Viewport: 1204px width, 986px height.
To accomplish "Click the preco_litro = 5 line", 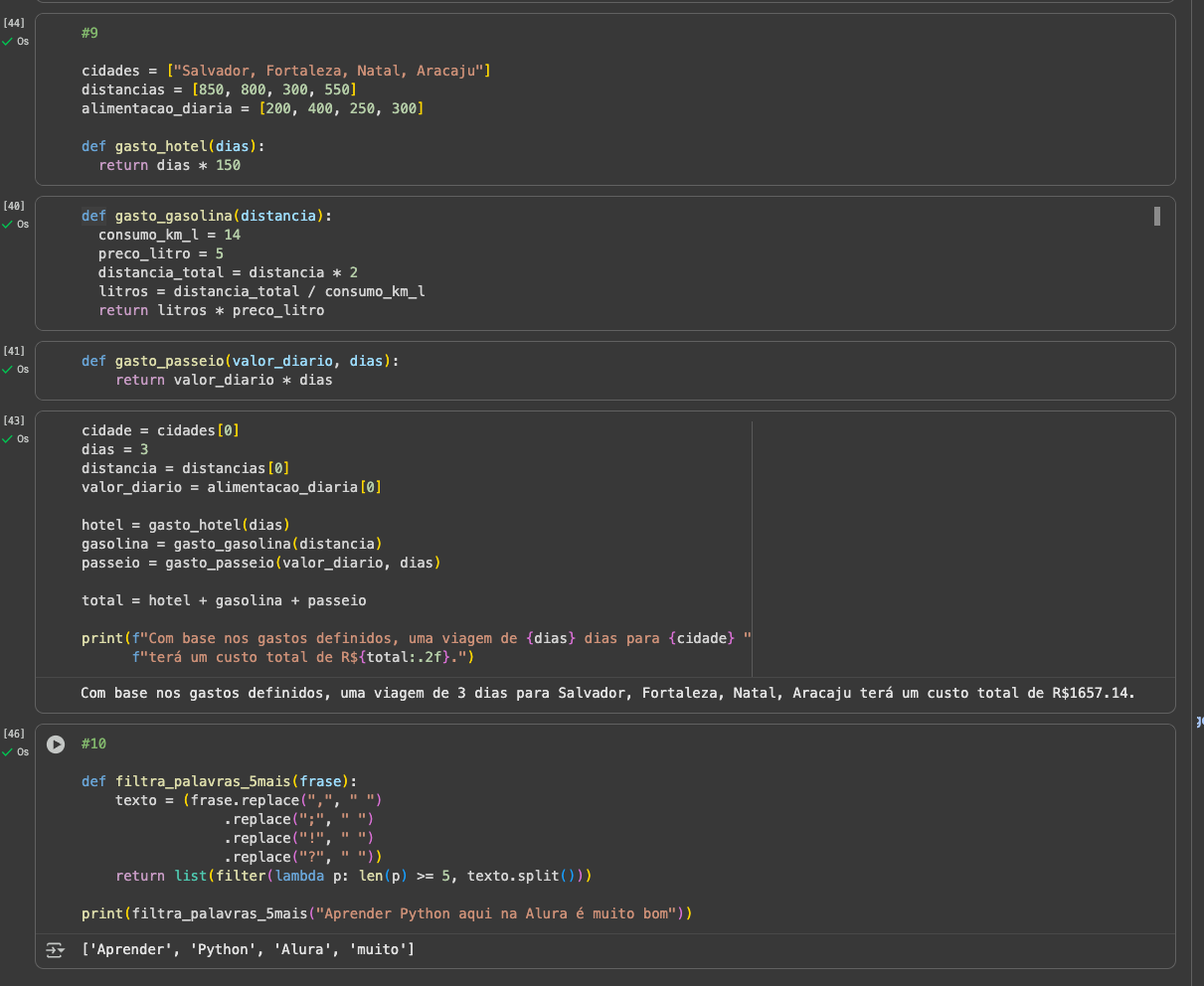I will pyautogui.click(x=161, y=253).
